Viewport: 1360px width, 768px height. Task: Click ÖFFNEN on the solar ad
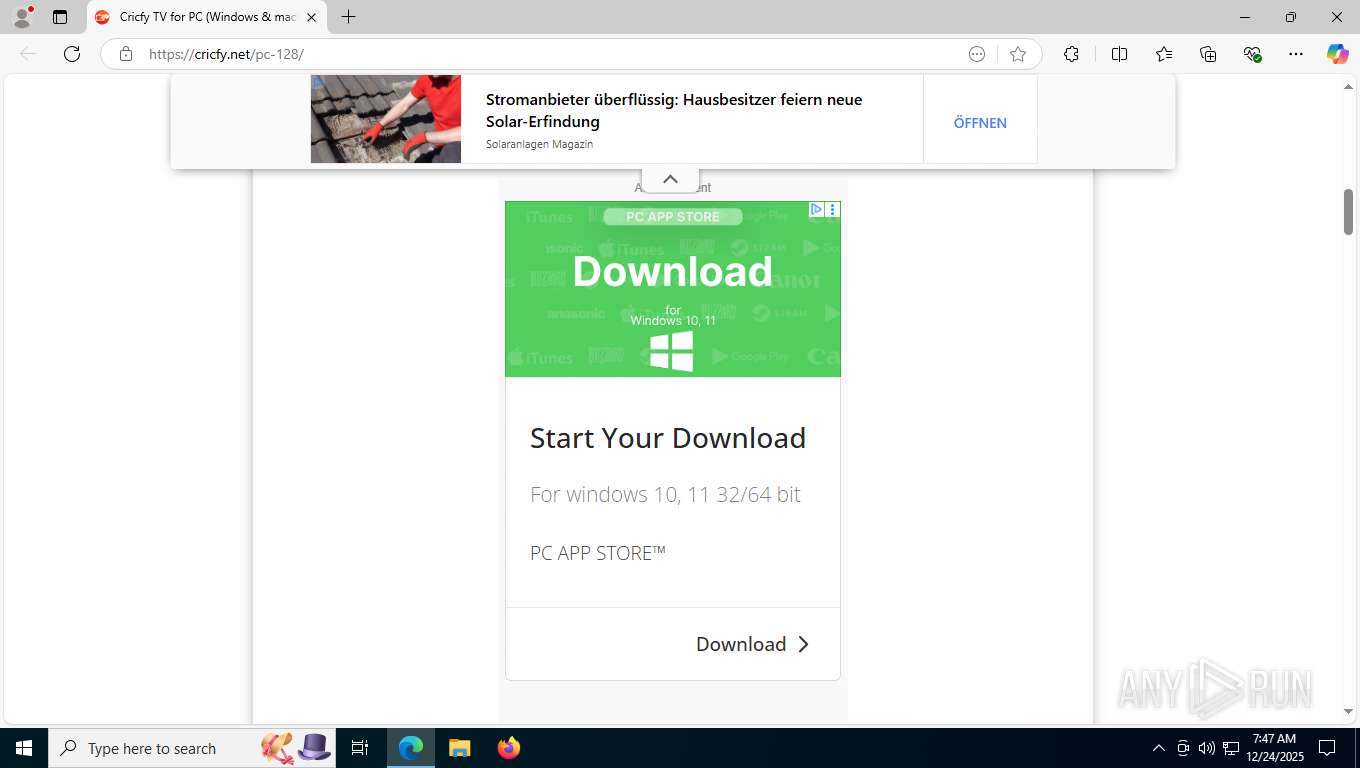click(x=980, y=123)
